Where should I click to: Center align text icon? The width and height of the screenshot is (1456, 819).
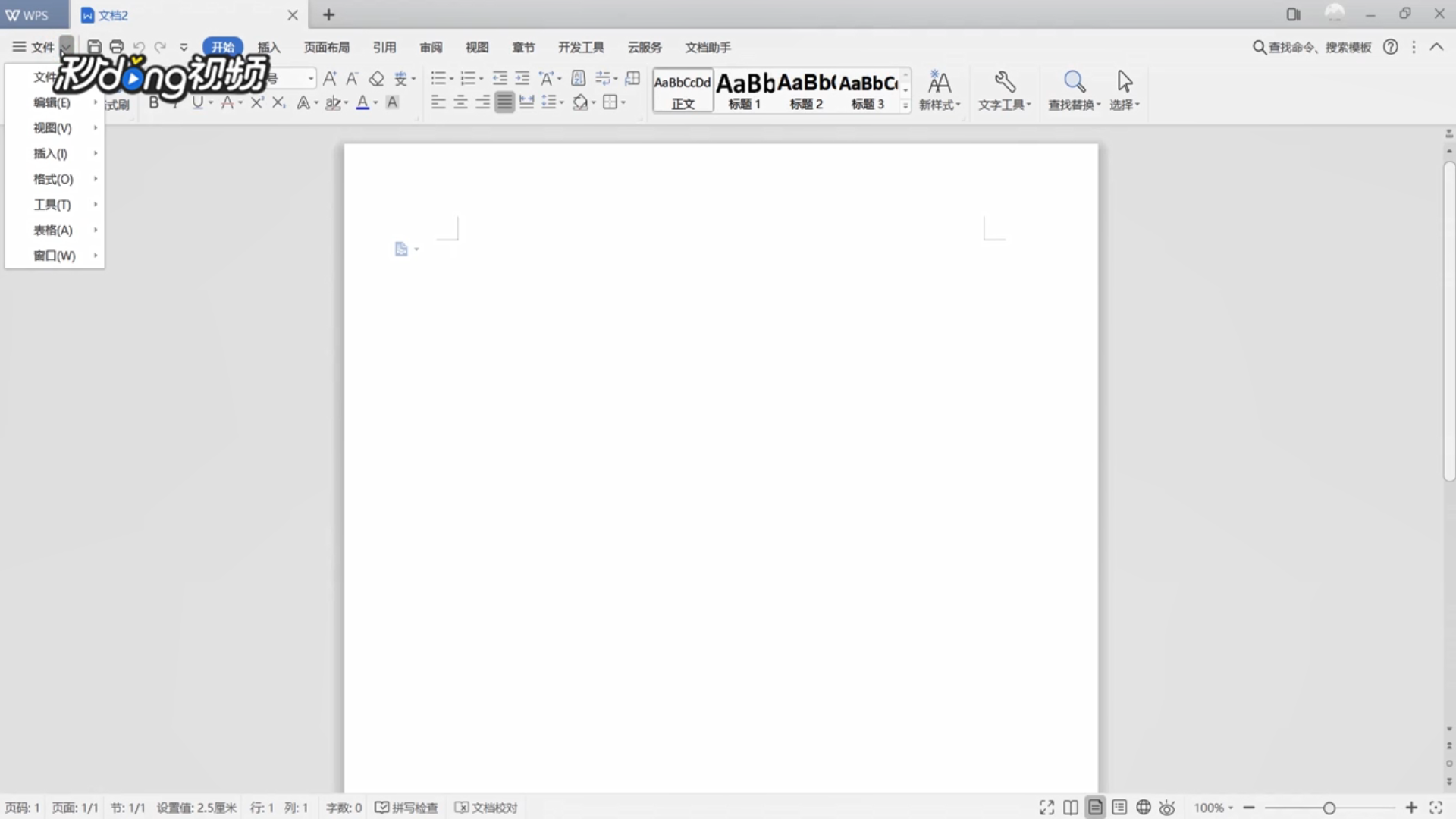coord(460,102)
